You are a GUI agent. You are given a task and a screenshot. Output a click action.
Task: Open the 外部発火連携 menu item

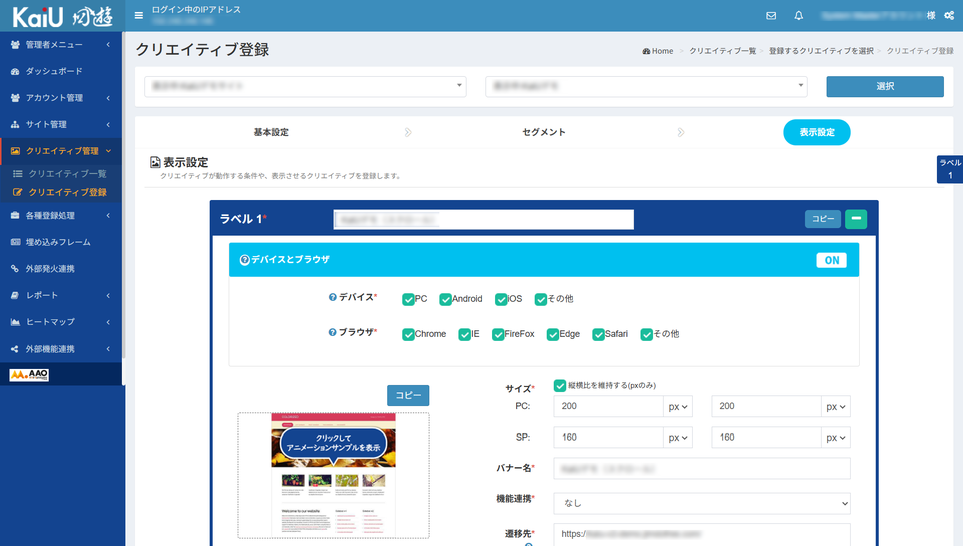click(x=61, y=268)
